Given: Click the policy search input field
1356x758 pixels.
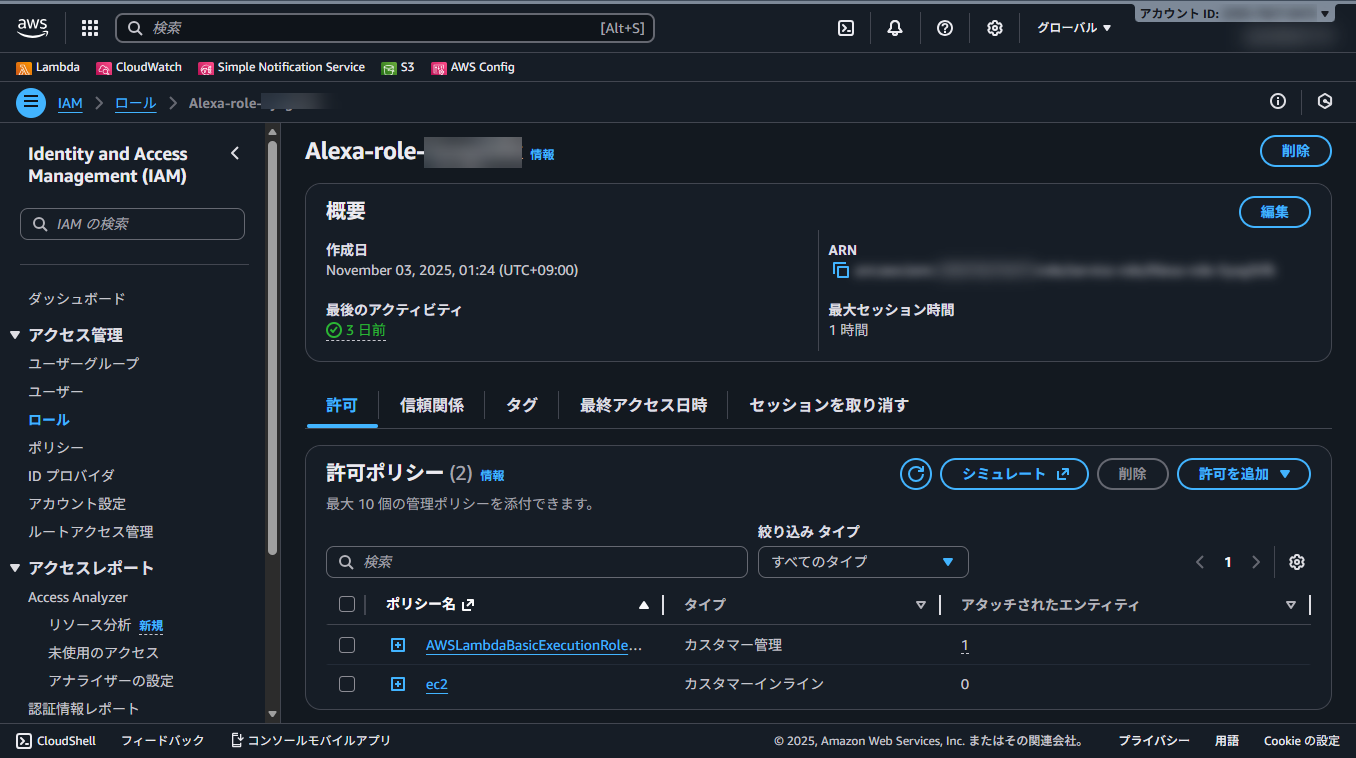Looking at the screenshot, I should point(536,562).
